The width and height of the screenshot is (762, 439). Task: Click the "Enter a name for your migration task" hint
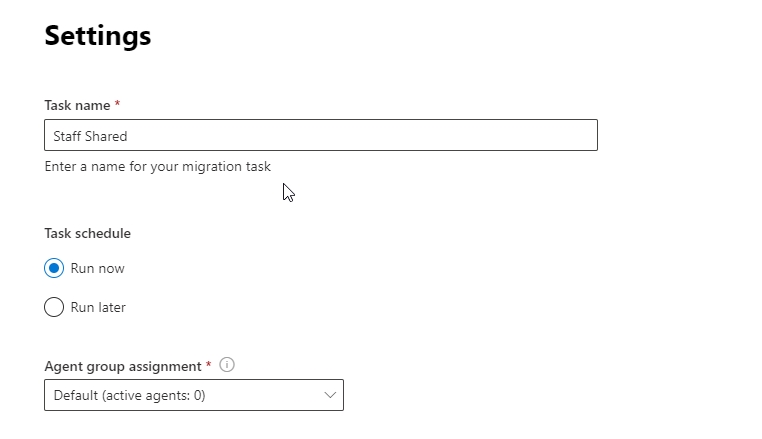point(158,167)
